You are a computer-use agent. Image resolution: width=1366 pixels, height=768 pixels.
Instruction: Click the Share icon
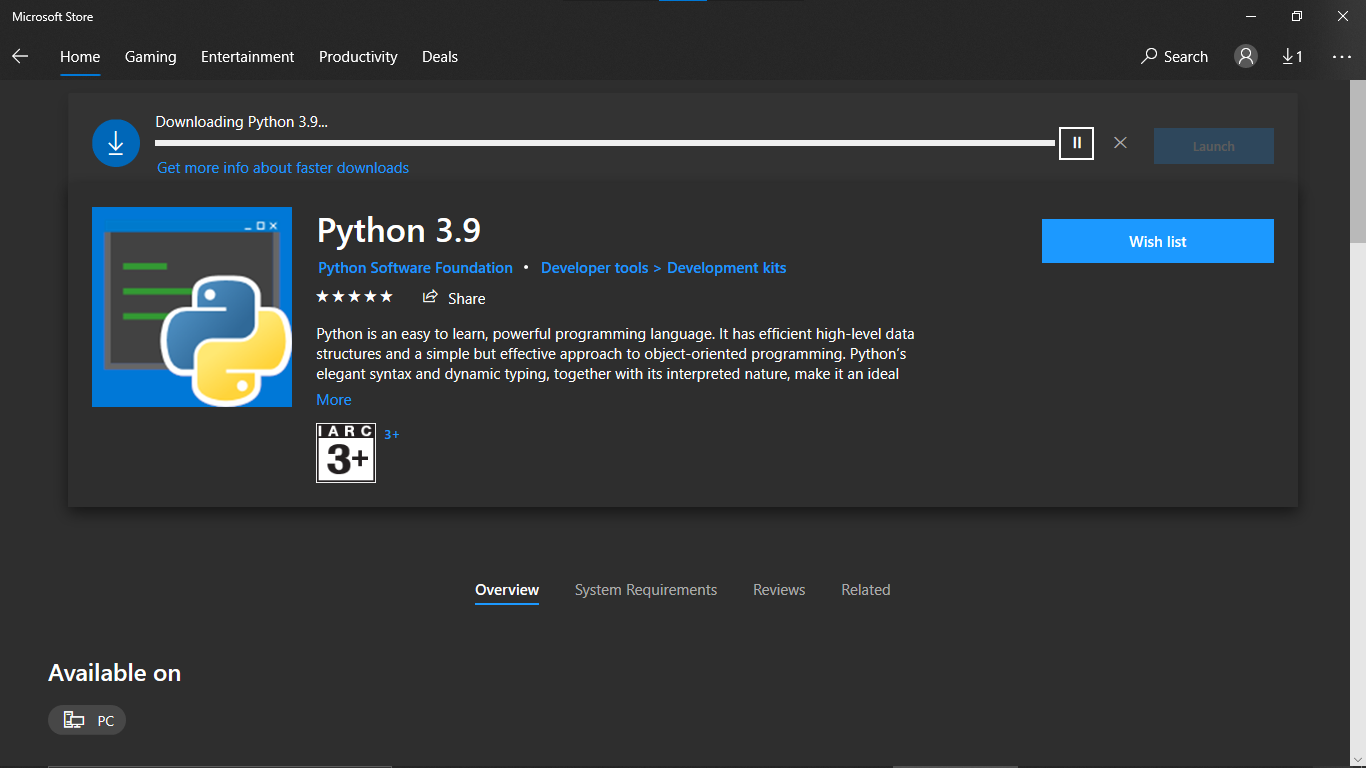pos(429,298)
